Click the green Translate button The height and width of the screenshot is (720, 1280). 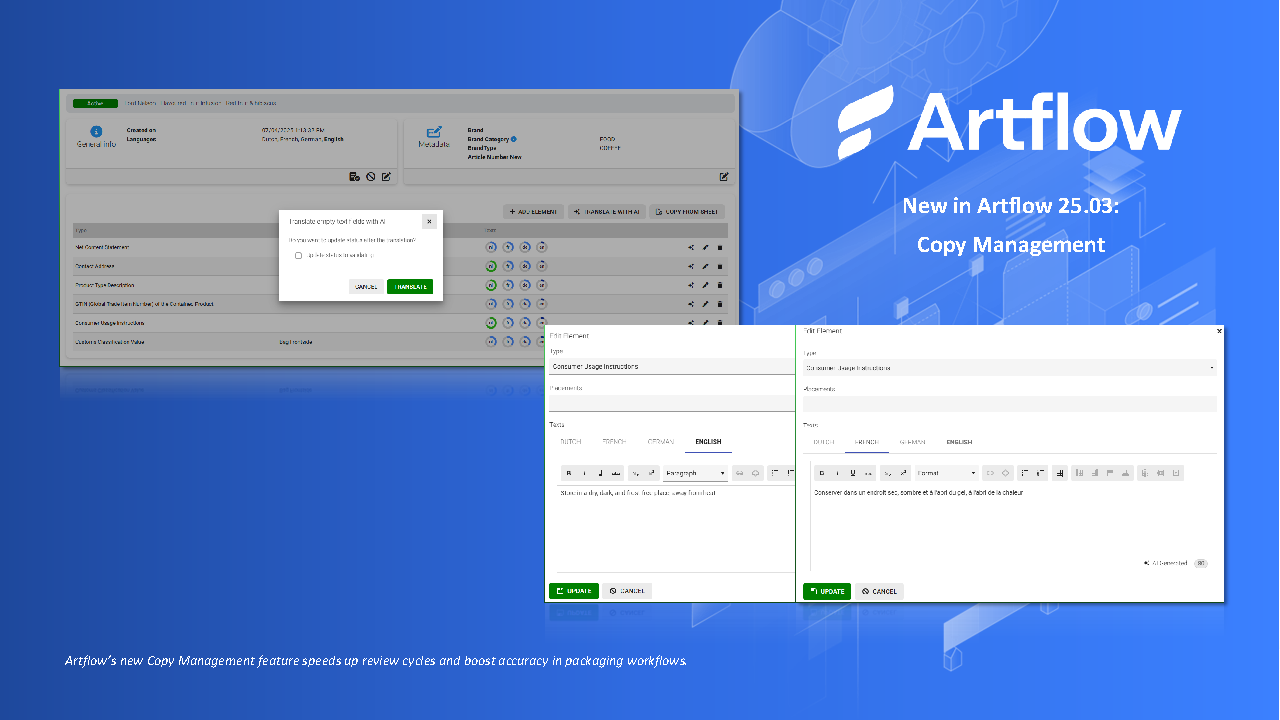click(x=410, y=286)
